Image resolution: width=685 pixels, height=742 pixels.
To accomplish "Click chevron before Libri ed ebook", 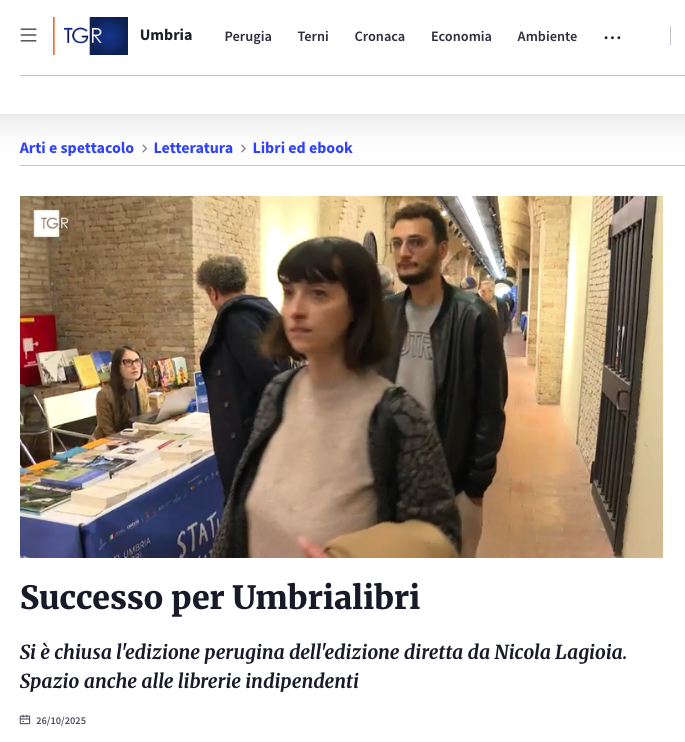I will tap(243, 149).
